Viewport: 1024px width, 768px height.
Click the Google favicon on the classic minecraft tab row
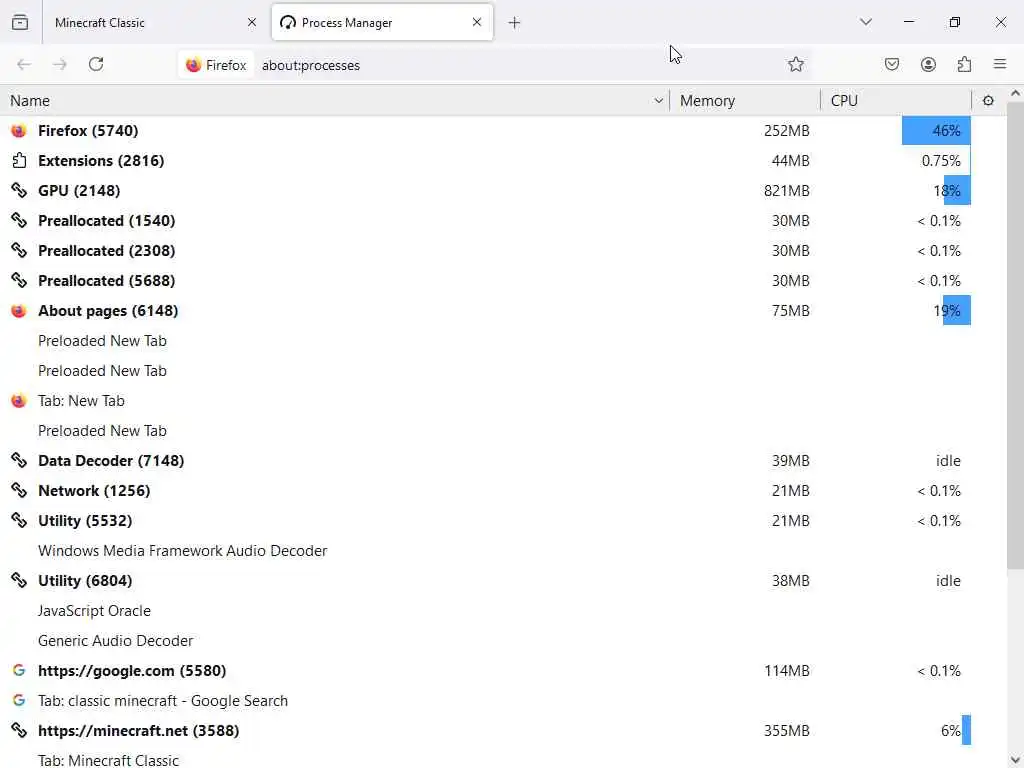[x=19, y=701]
